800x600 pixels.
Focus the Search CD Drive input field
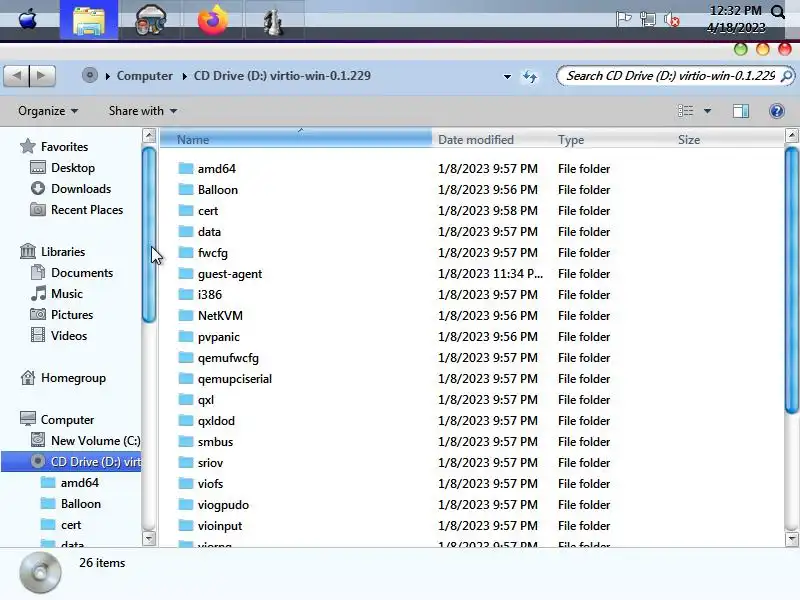click(x=669, y=76)
